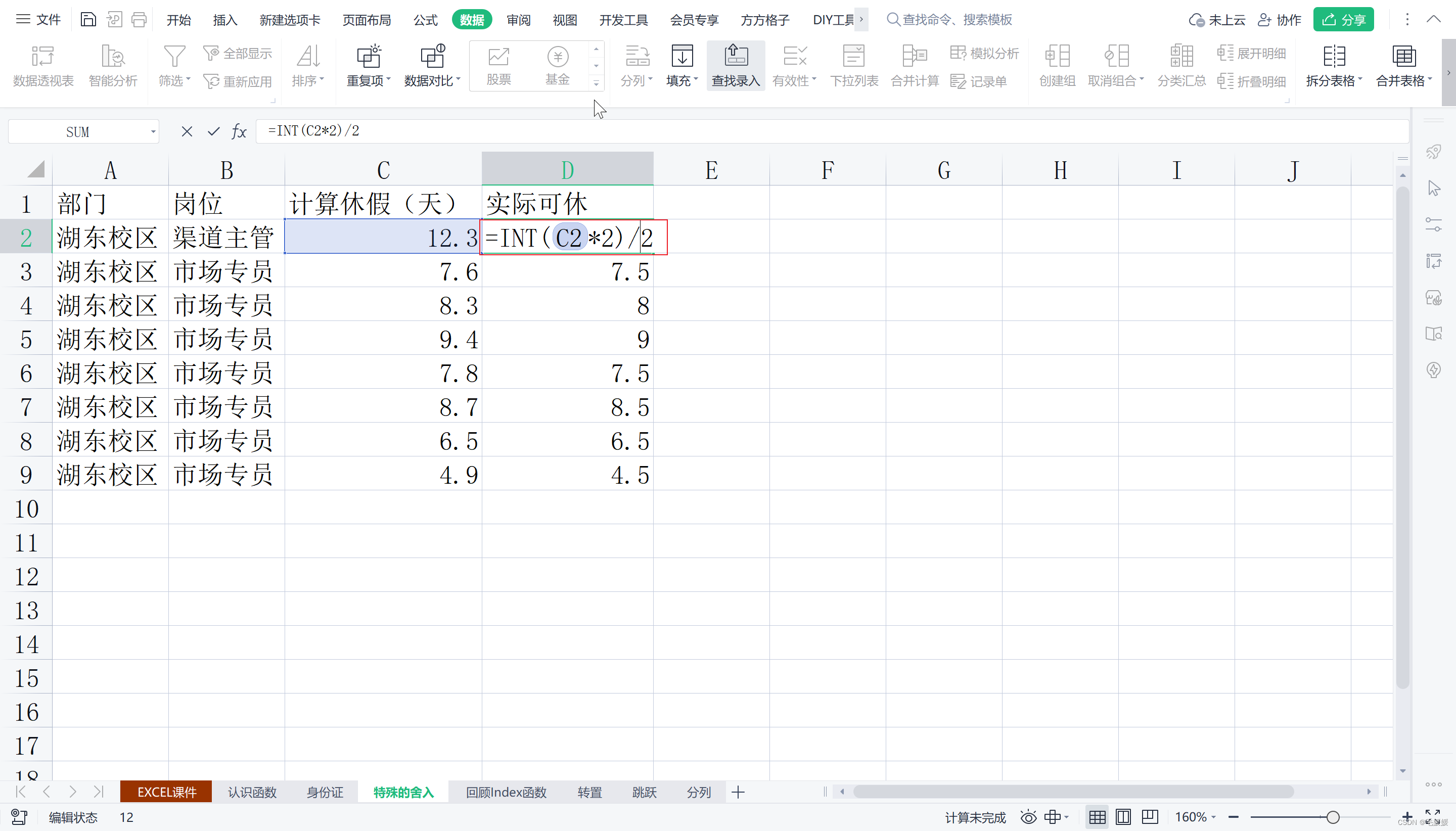Click the select-all corner triangle
Screen dimensions: 1456x831
pos(35,169)
